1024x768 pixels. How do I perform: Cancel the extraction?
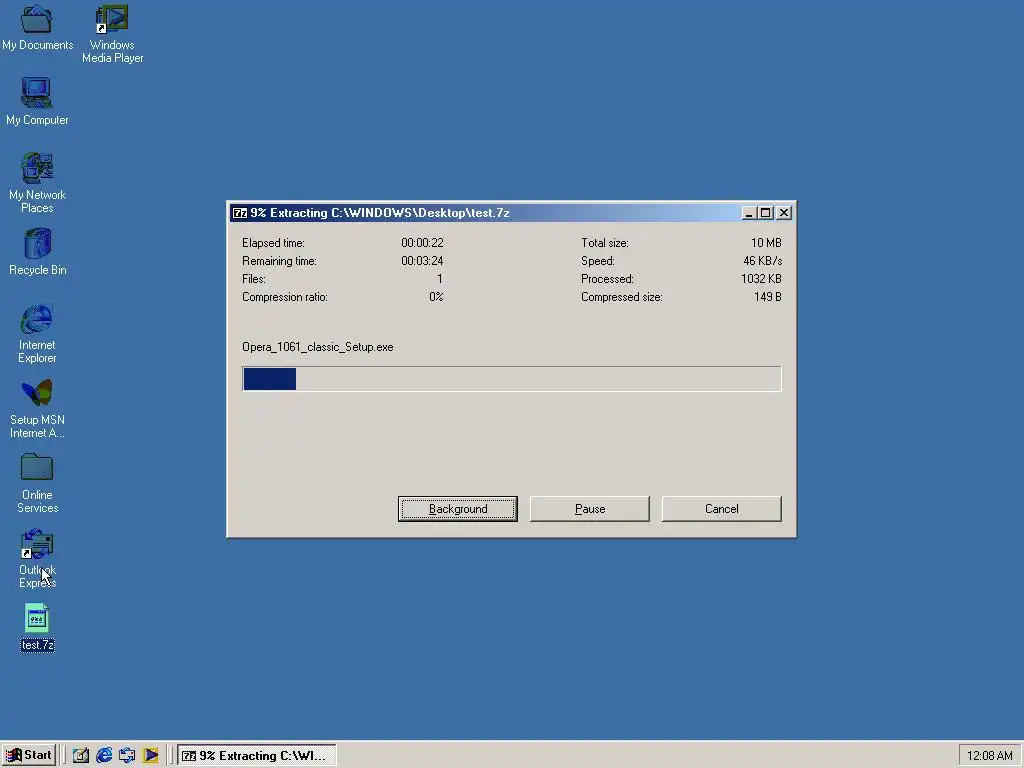[x=722, y=509]
